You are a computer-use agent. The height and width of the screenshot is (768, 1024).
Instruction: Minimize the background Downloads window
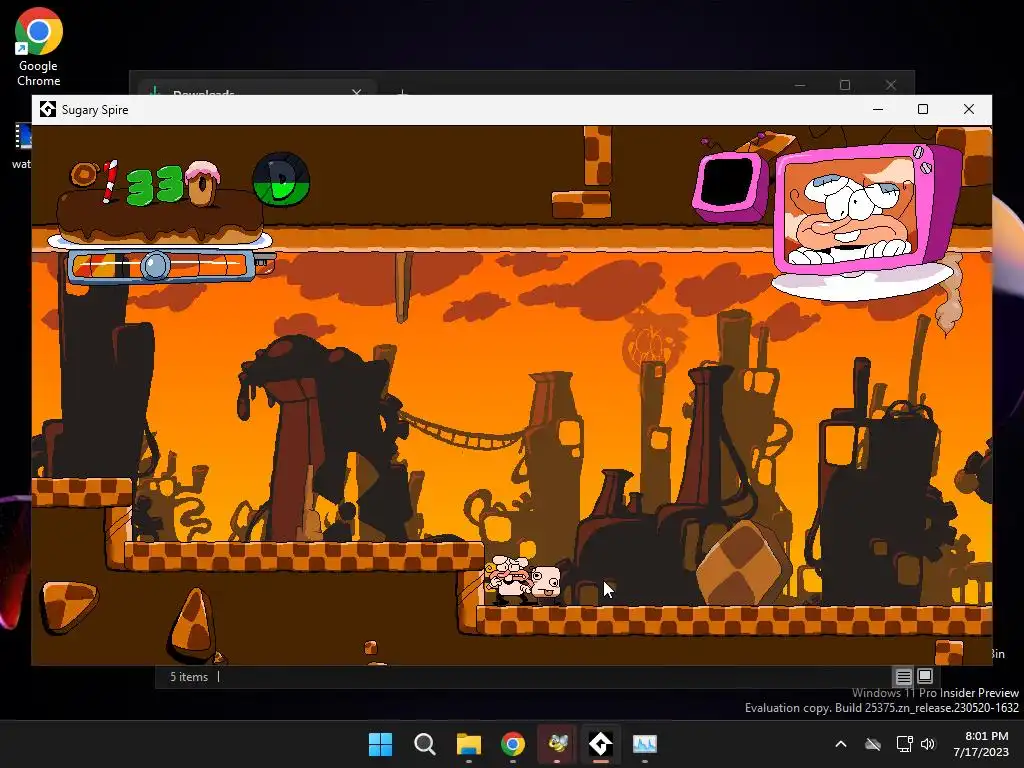point(800,85)
